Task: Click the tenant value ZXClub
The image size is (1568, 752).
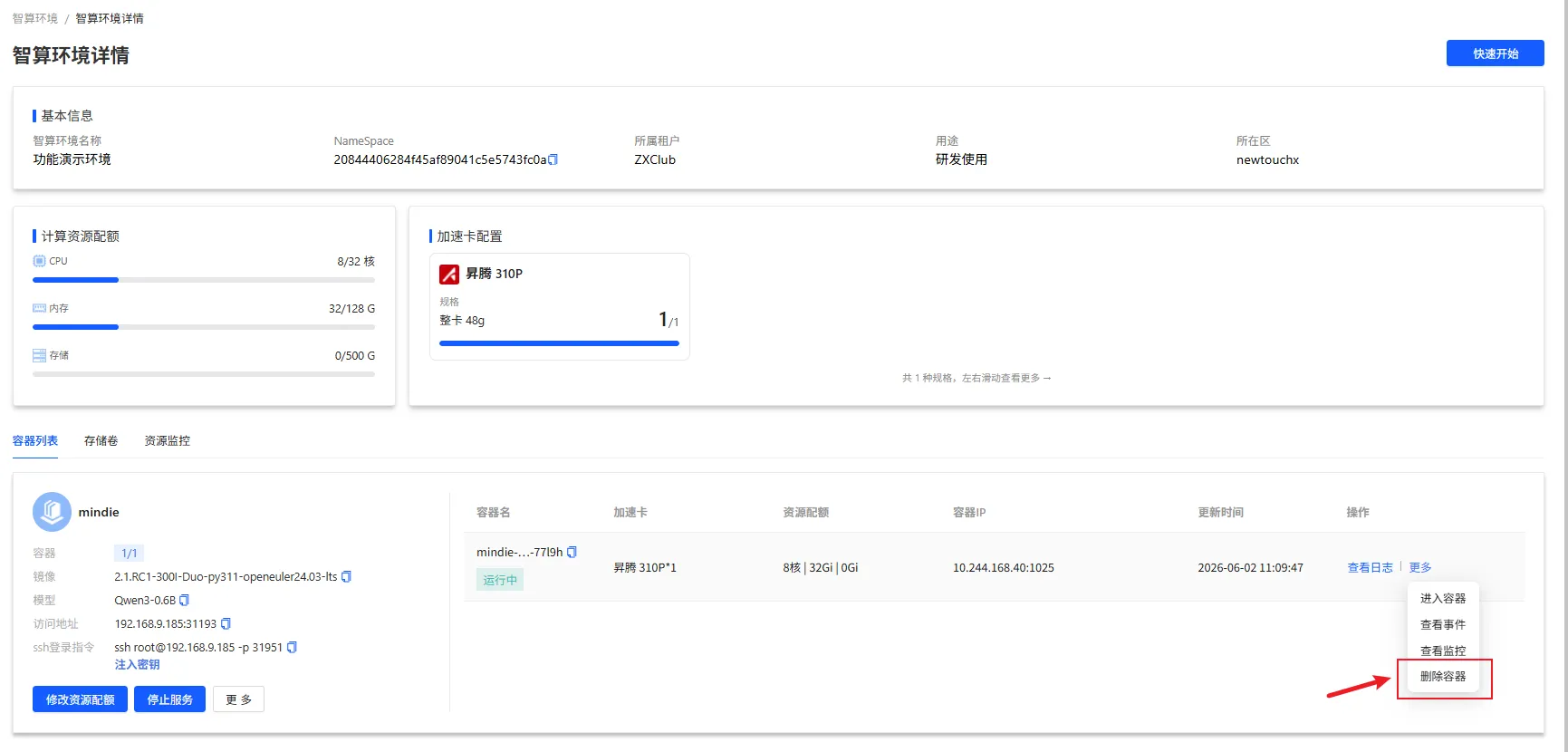Action: pos(655,159)
